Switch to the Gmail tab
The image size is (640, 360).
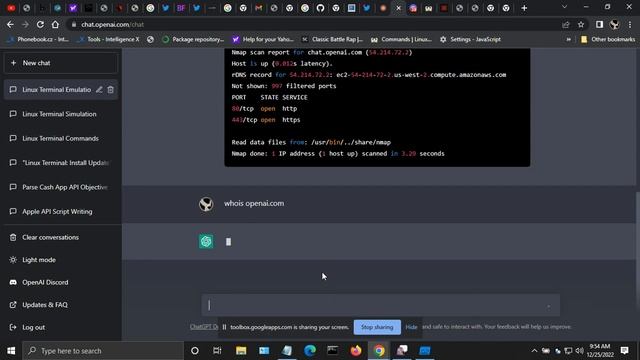pos(258,8)
